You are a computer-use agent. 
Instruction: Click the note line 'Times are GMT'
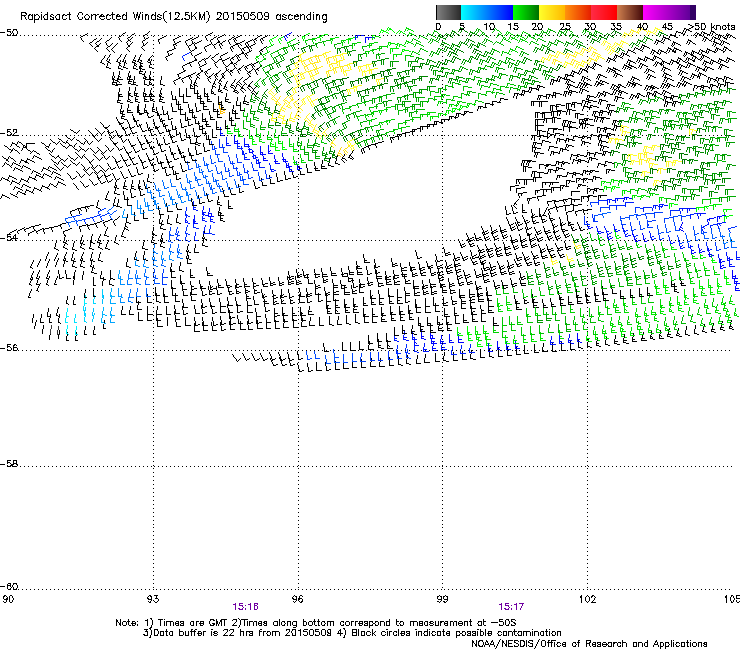pos(316,623)
